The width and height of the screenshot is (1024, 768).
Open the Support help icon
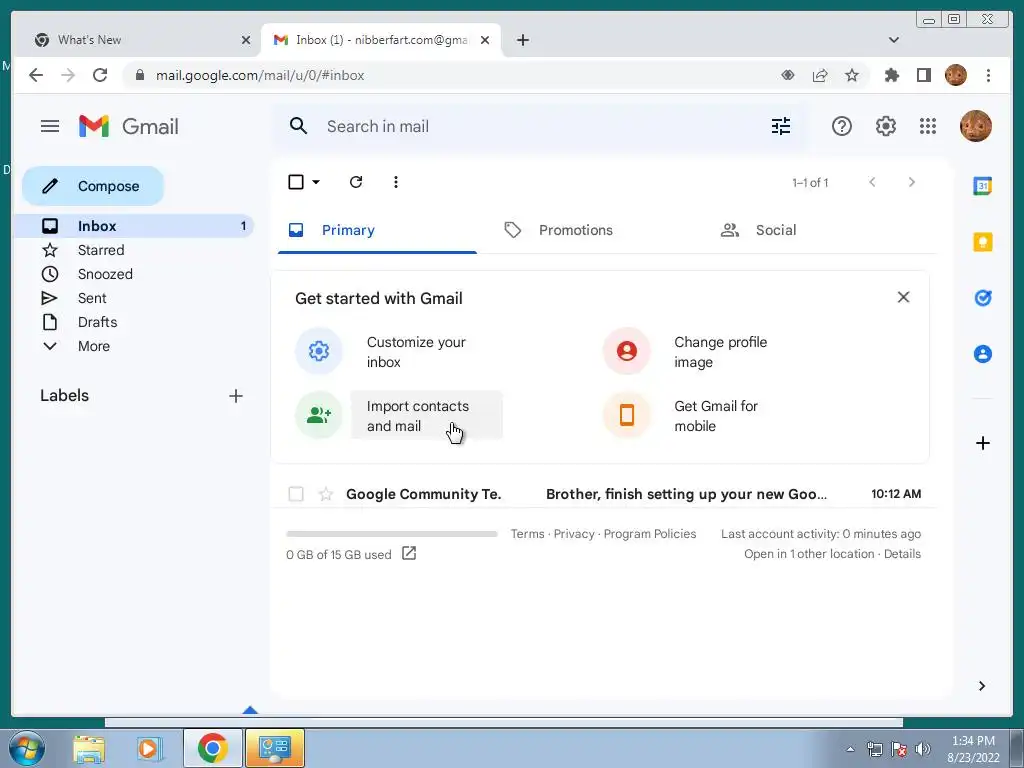click(x=842, y=126)
